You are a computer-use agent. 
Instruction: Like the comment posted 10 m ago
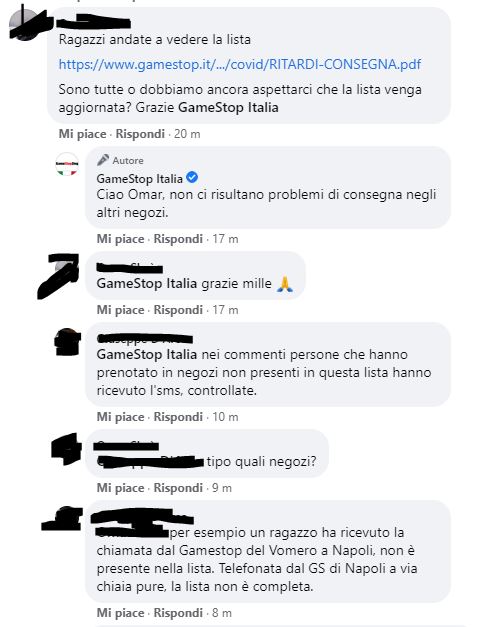point(120,417)
